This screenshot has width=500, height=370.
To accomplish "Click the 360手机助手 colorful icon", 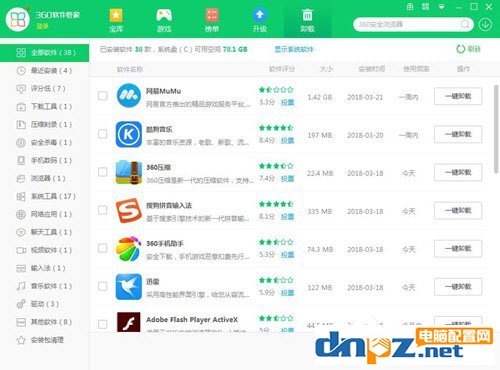I will pyautogui.click(x=129, y=248).
